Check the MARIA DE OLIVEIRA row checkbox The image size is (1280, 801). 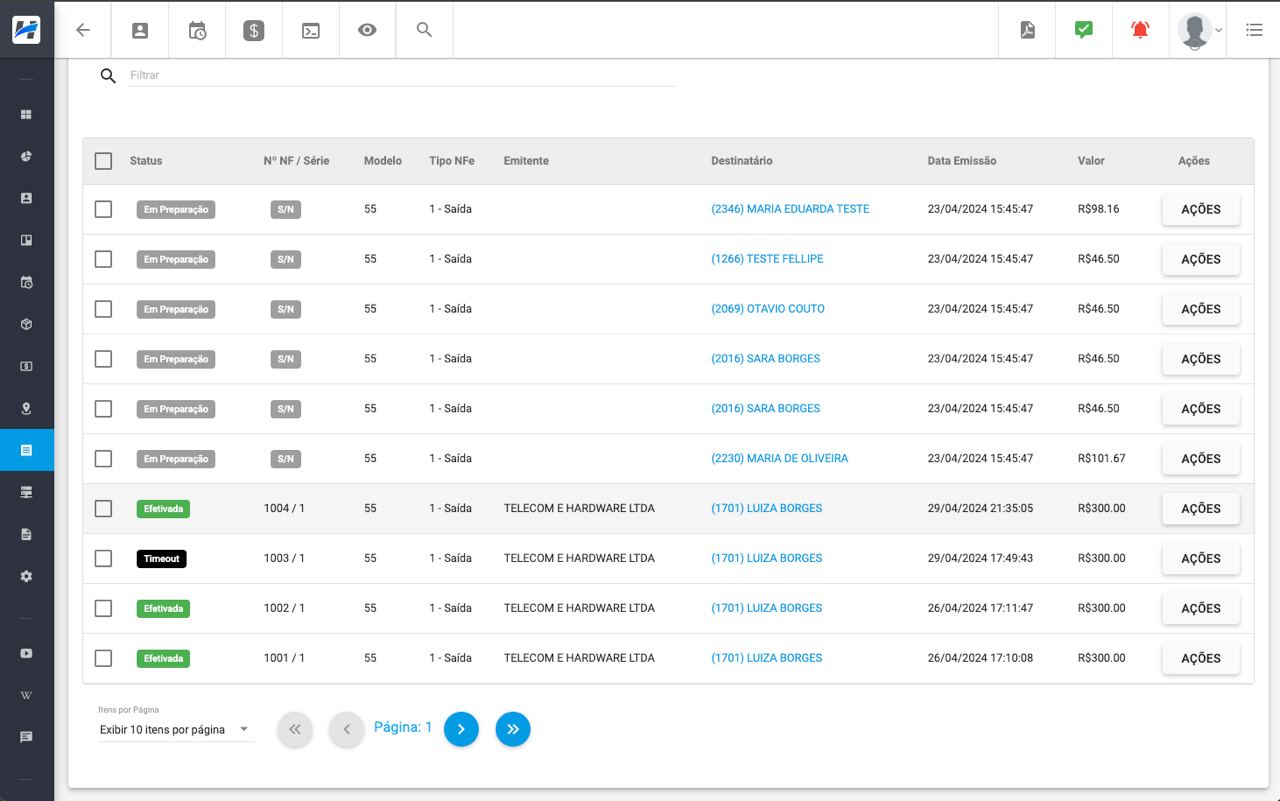pos(103,459)
